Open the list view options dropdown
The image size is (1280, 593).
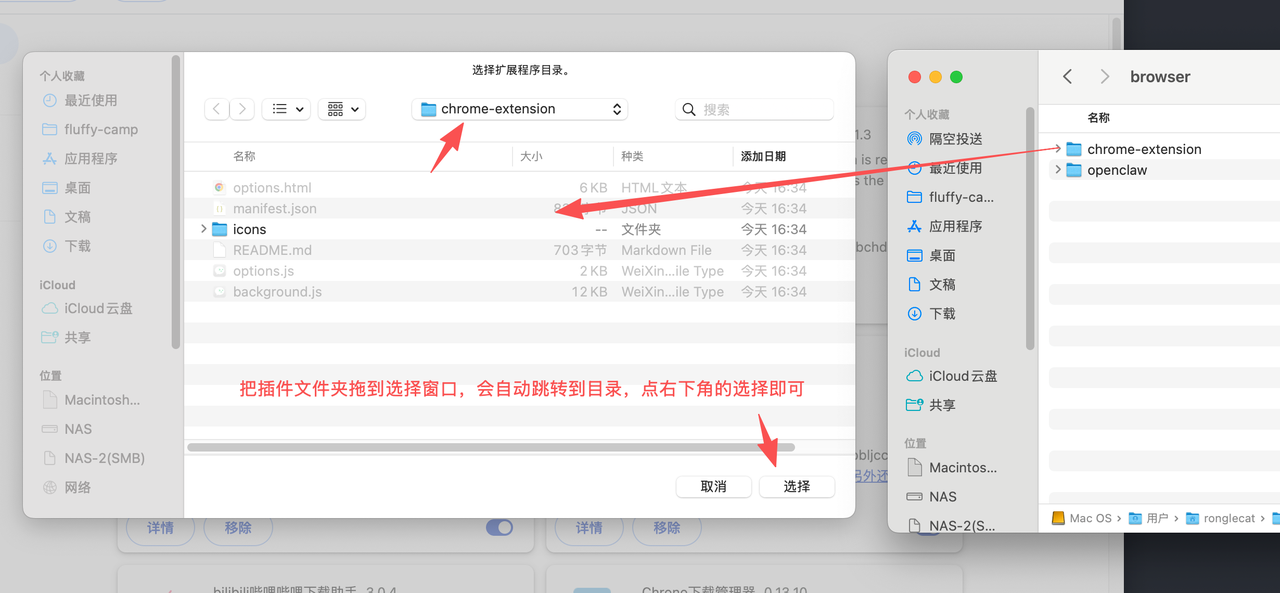click(x=286, y=109)
